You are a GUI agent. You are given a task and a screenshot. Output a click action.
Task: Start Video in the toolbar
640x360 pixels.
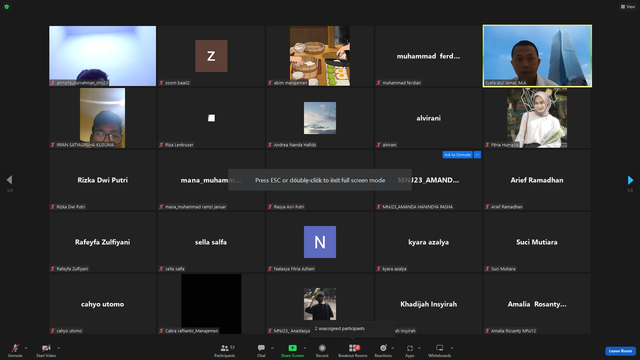tap(46, 350)
